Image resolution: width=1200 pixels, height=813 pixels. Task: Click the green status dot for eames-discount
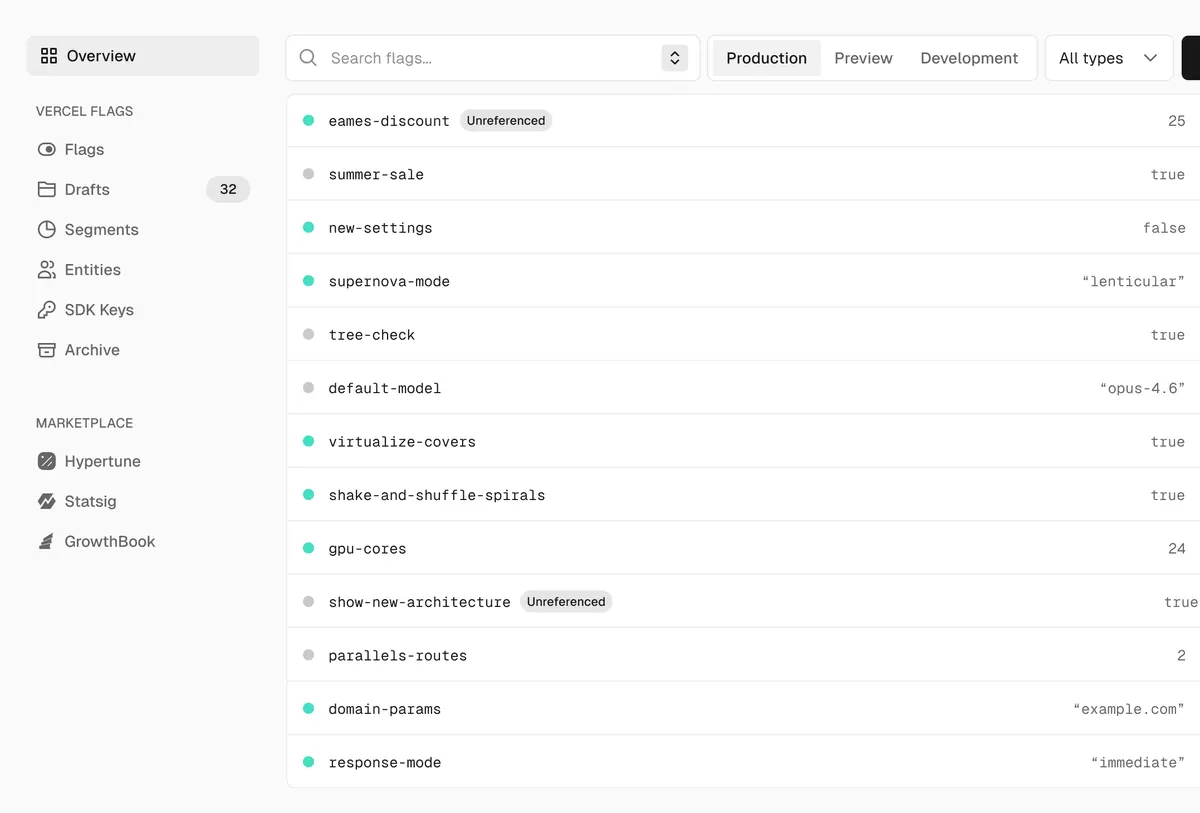pos(308,120)
